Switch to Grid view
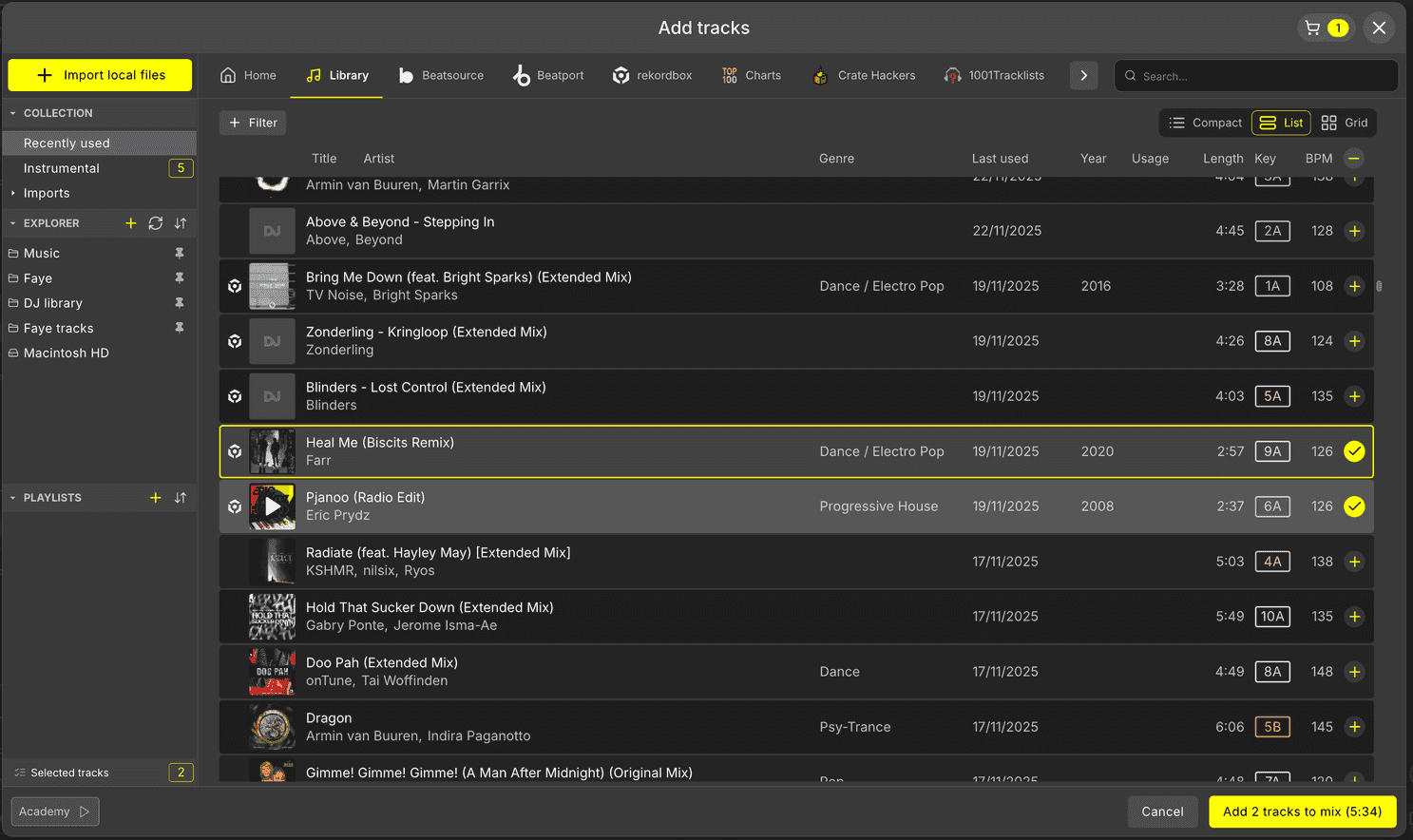Viewport: 1413px width, 840px height. pos(1344,123)
